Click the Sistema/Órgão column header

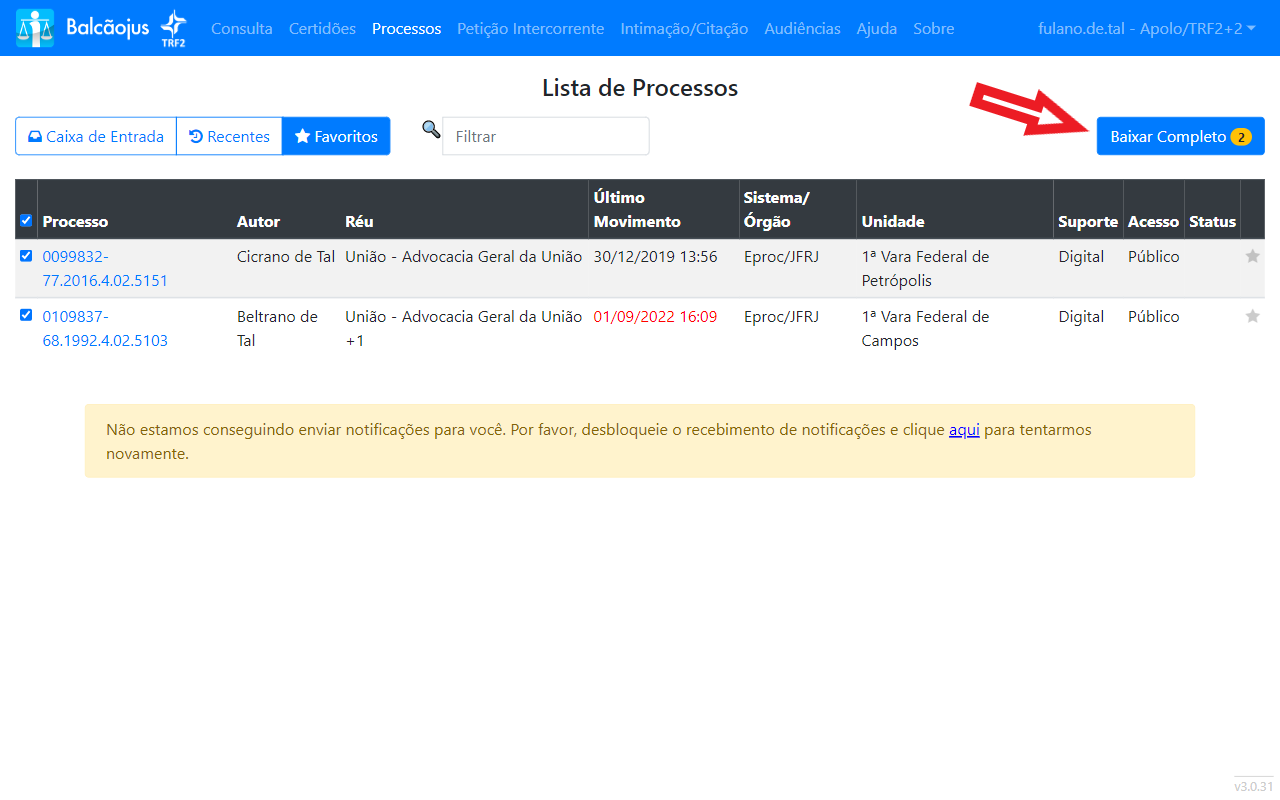(776, 210)
